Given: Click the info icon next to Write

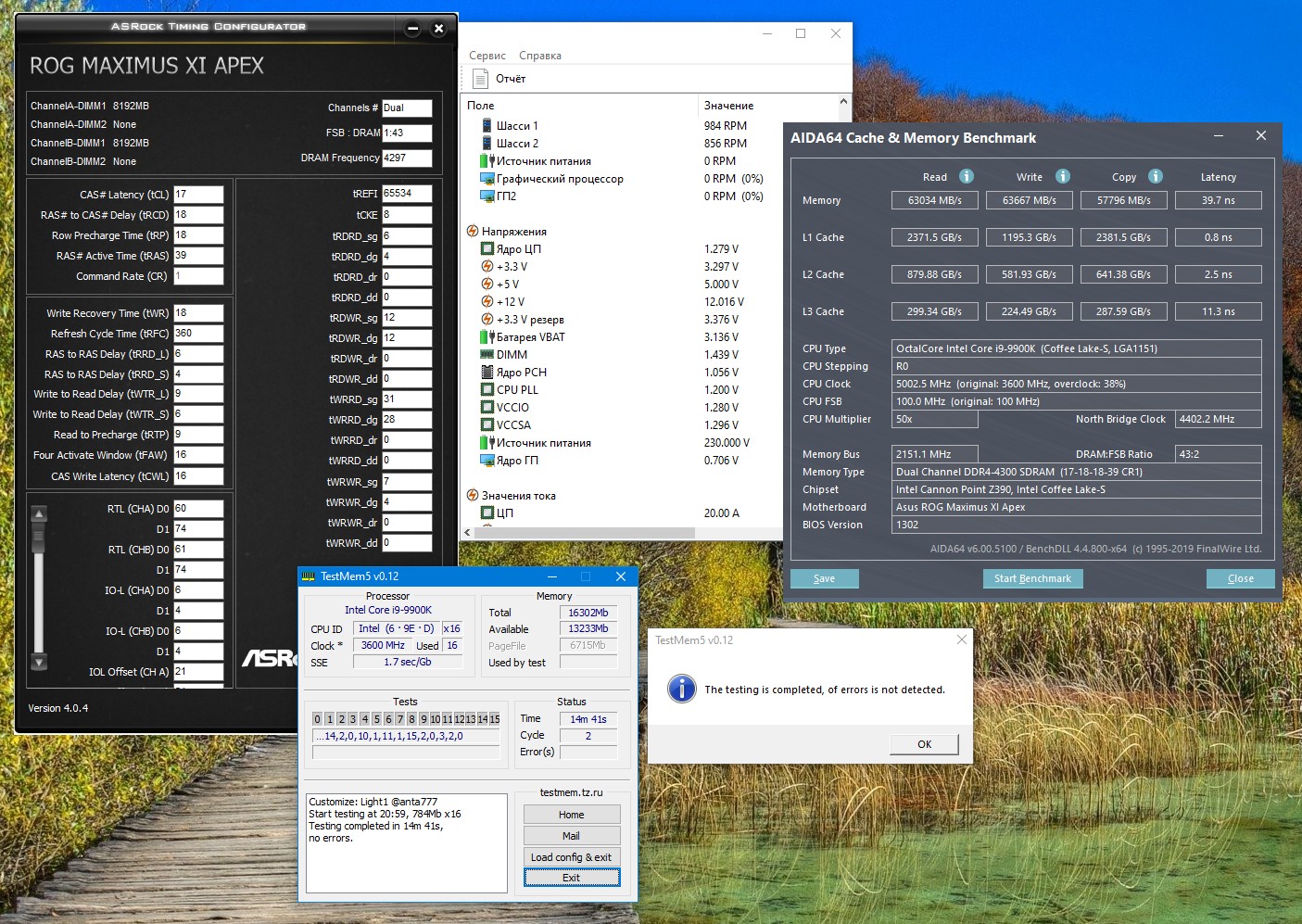Looking at the screenshot, I should 1063,176.
